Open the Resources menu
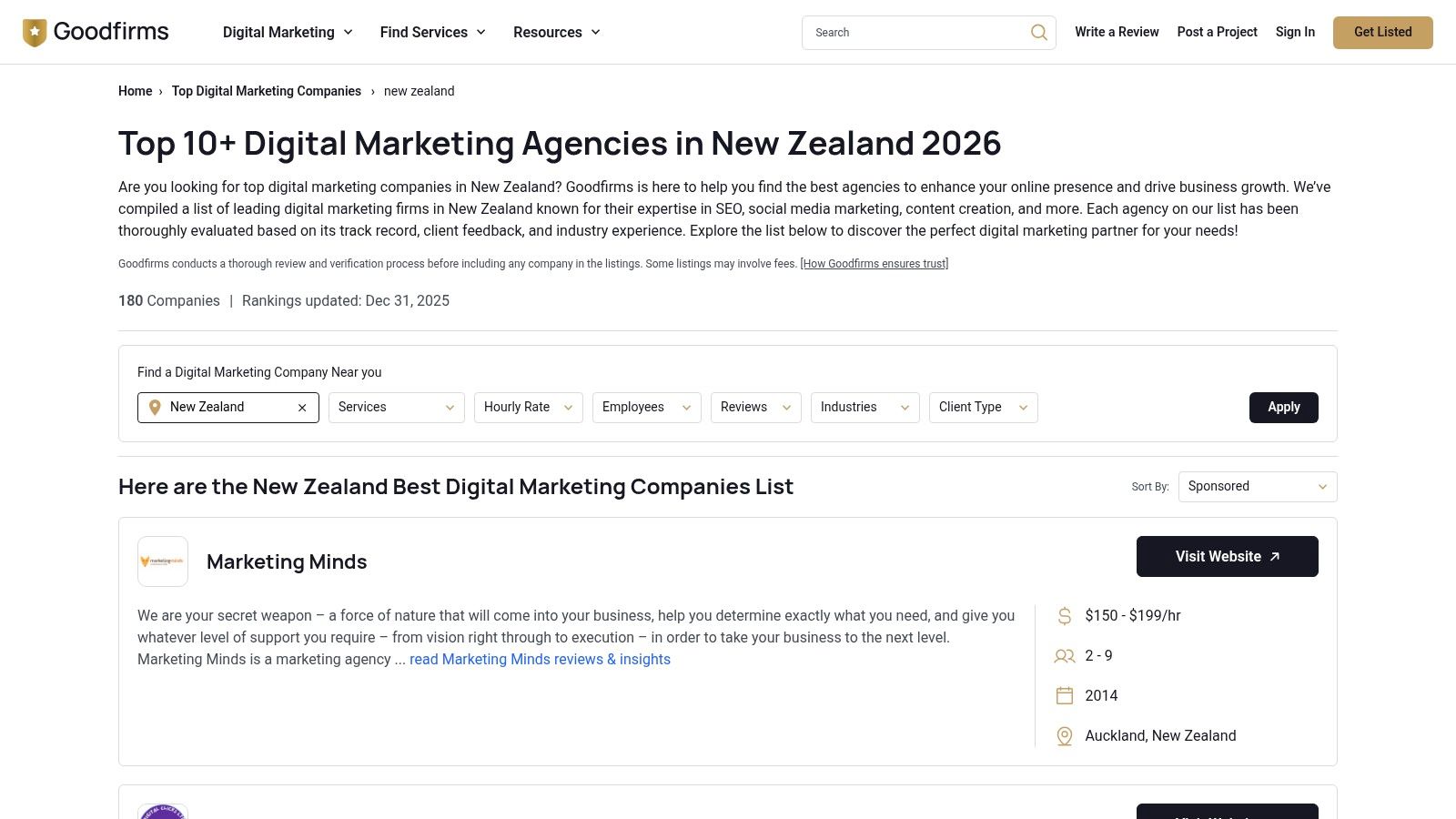 556,32
